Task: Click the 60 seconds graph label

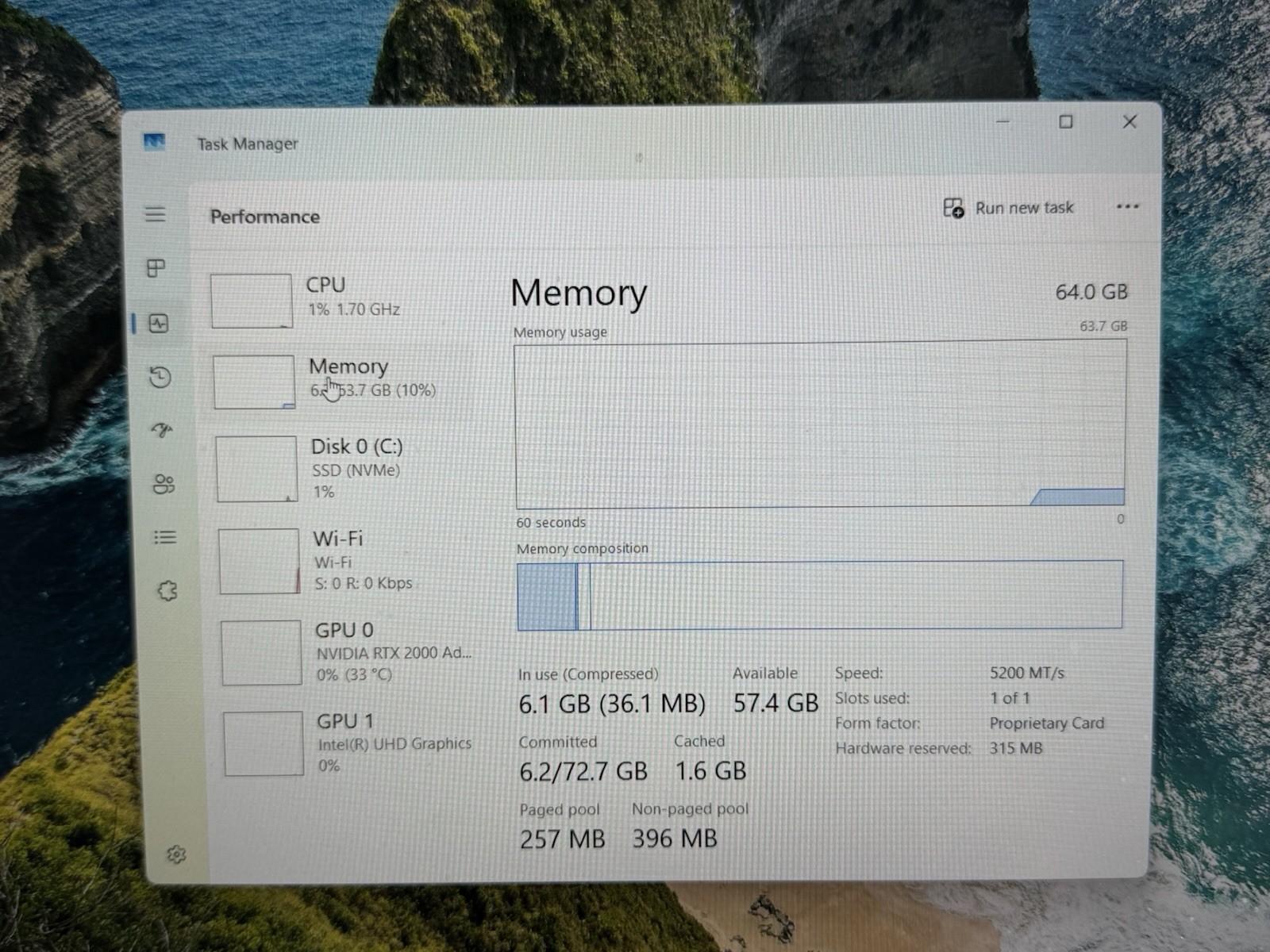Action: [x=551, y=523]
